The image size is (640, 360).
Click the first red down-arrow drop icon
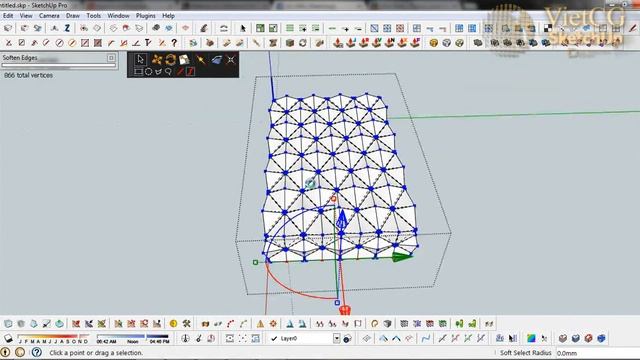coord(337,42)
